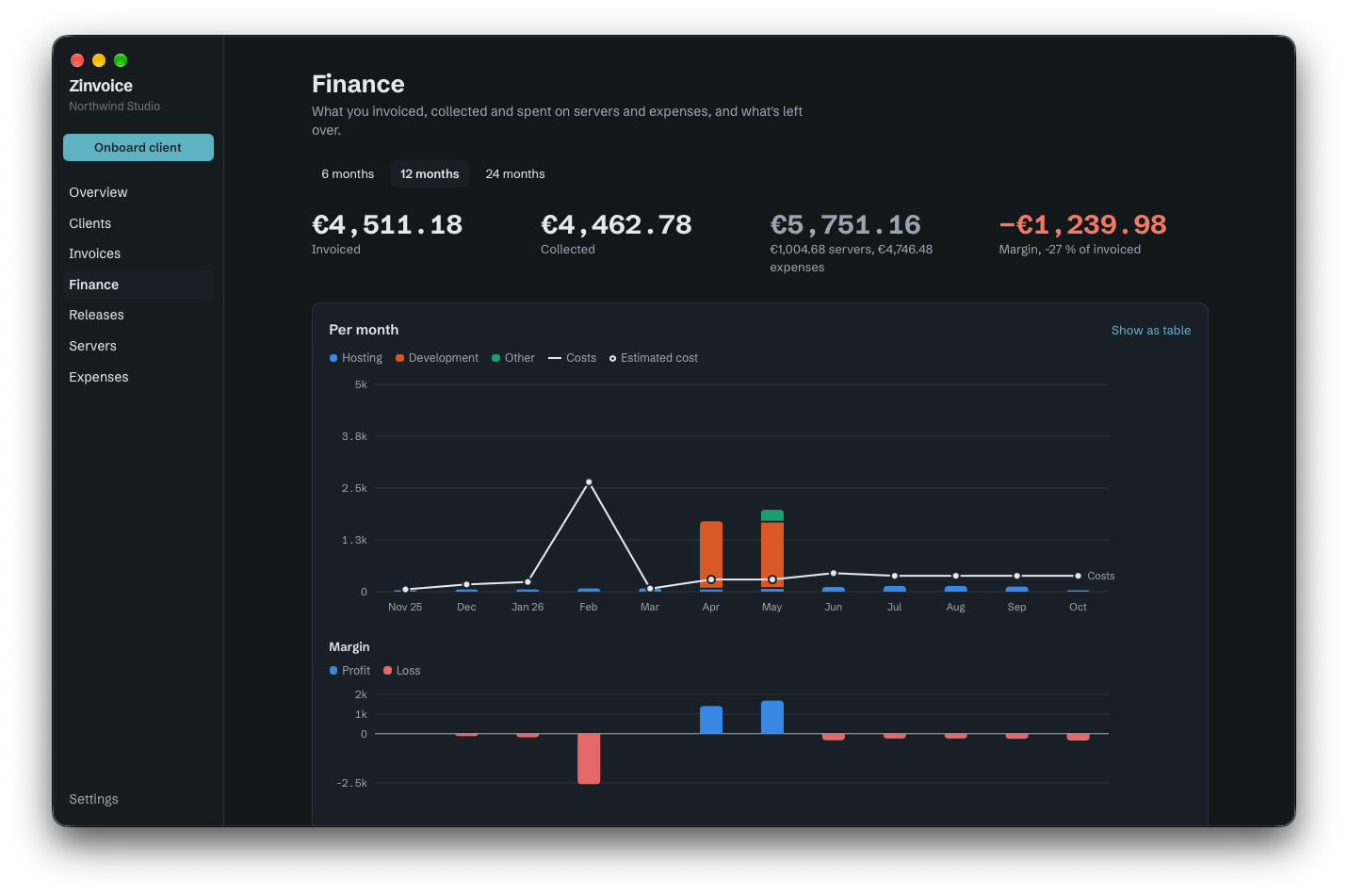This screenshot has width=1348, height=896.
Task: Click the April profit bar in Margin chart
Action: coord(711,720)
